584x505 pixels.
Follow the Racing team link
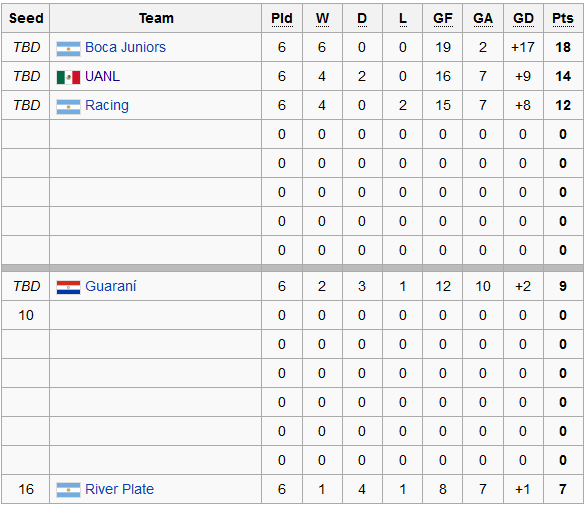tap(107, 106)
